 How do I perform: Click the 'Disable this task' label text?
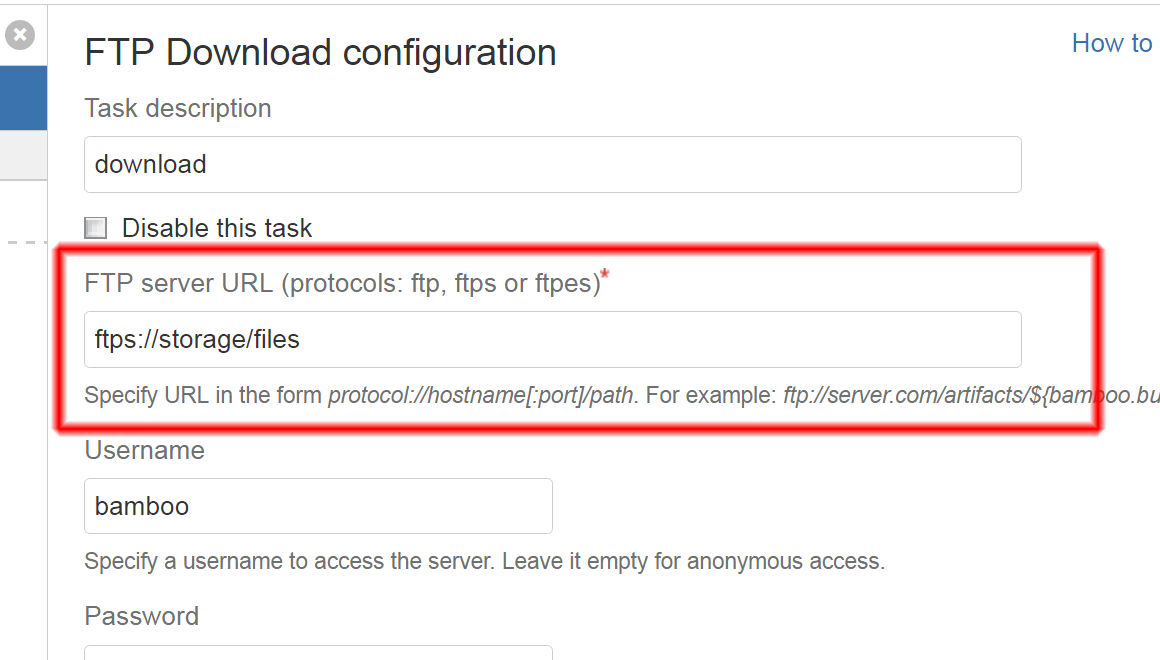[x=217, y=228]
